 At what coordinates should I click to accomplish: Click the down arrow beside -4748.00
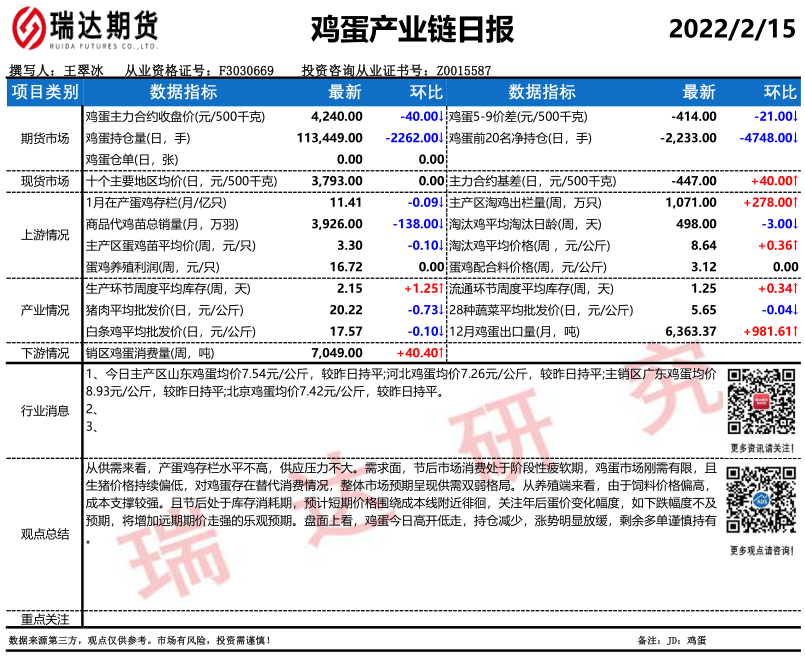click(x=795, y=138)
